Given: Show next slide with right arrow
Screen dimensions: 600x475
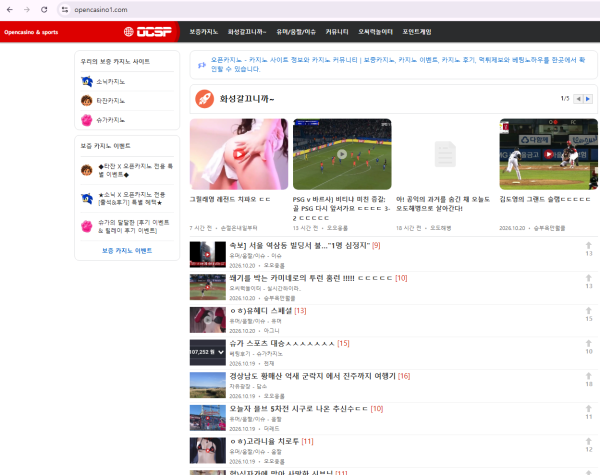Looking at the screenshot, I should pos(588,99).
